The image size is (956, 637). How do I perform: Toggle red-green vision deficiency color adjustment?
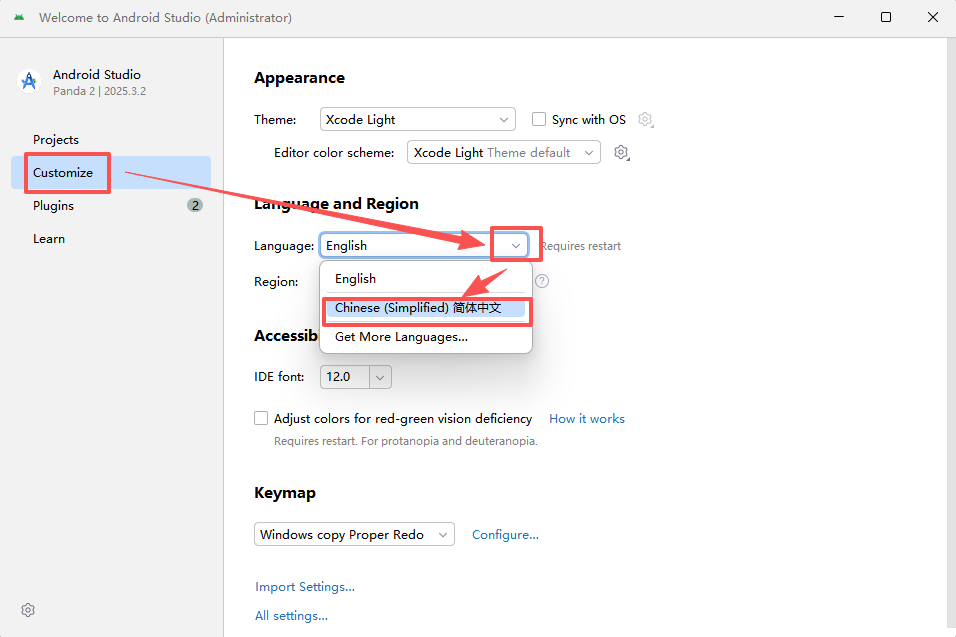pyautogui.click(x=261, y=418)
